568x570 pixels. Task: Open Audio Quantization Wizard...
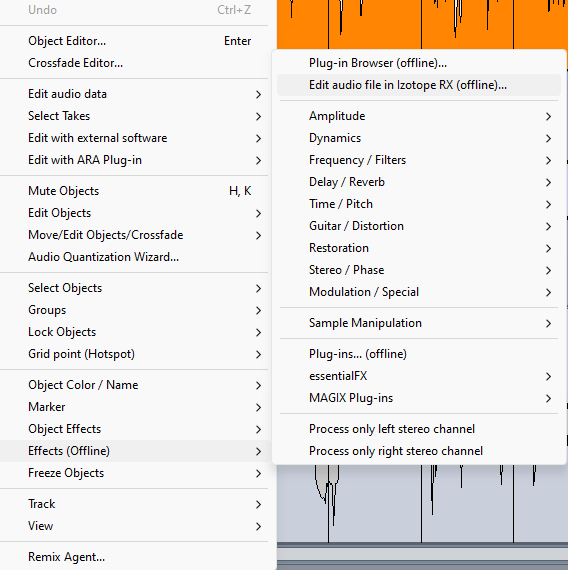(x=135, y=257)
